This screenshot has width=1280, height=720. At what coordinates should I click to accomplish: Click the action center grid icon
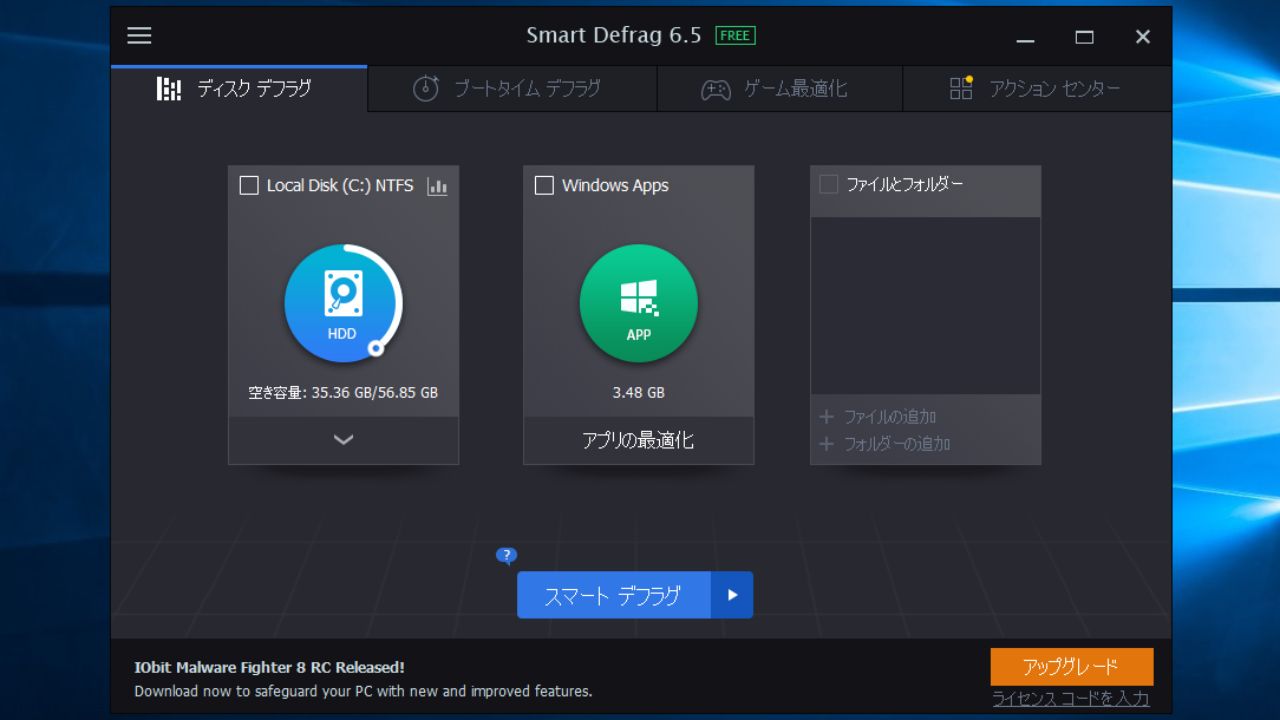pos(961,88)
